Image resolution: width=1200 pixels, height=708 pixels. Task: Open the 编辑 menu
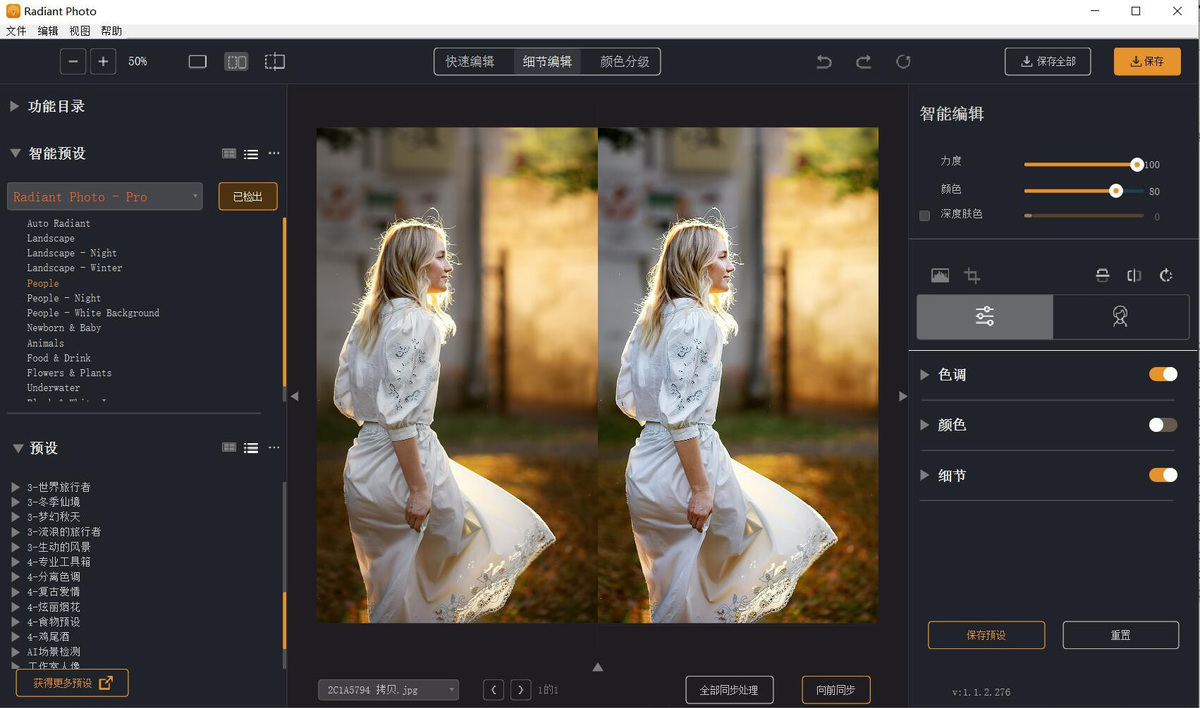tap(48, 31)
